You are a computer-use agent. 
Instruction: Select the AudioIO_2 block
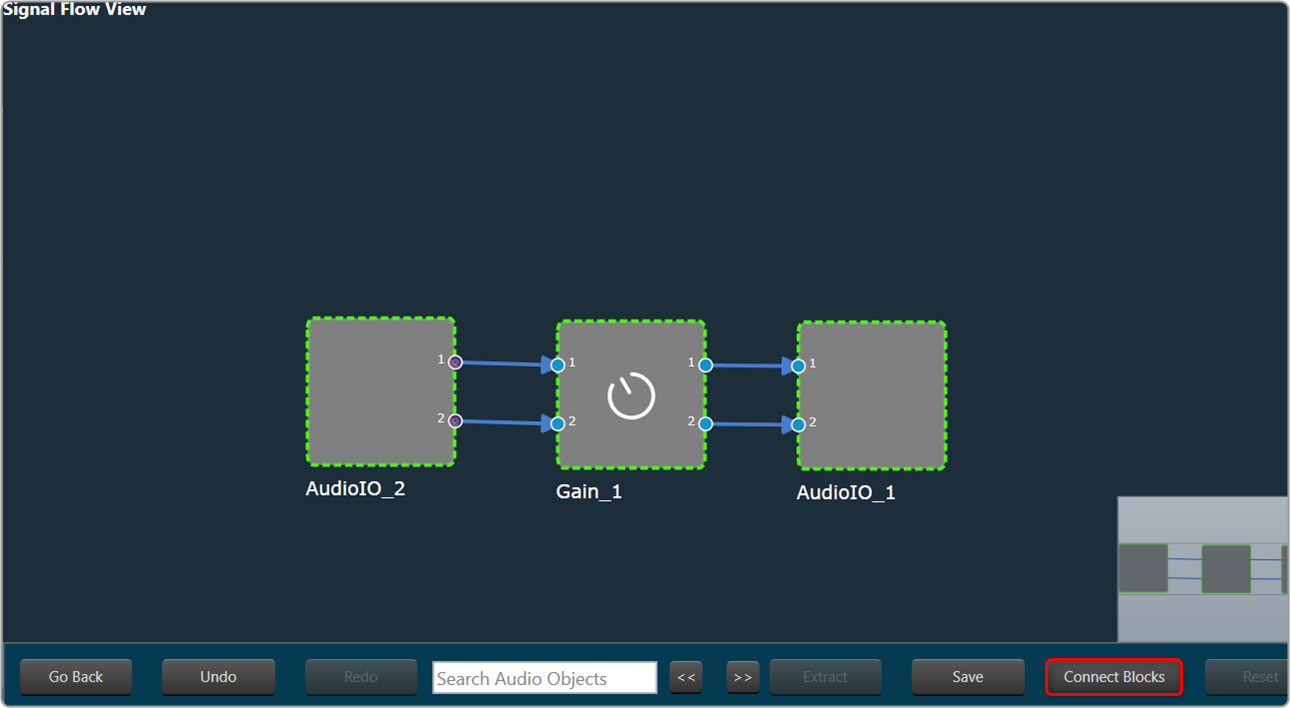pos(381,392)
